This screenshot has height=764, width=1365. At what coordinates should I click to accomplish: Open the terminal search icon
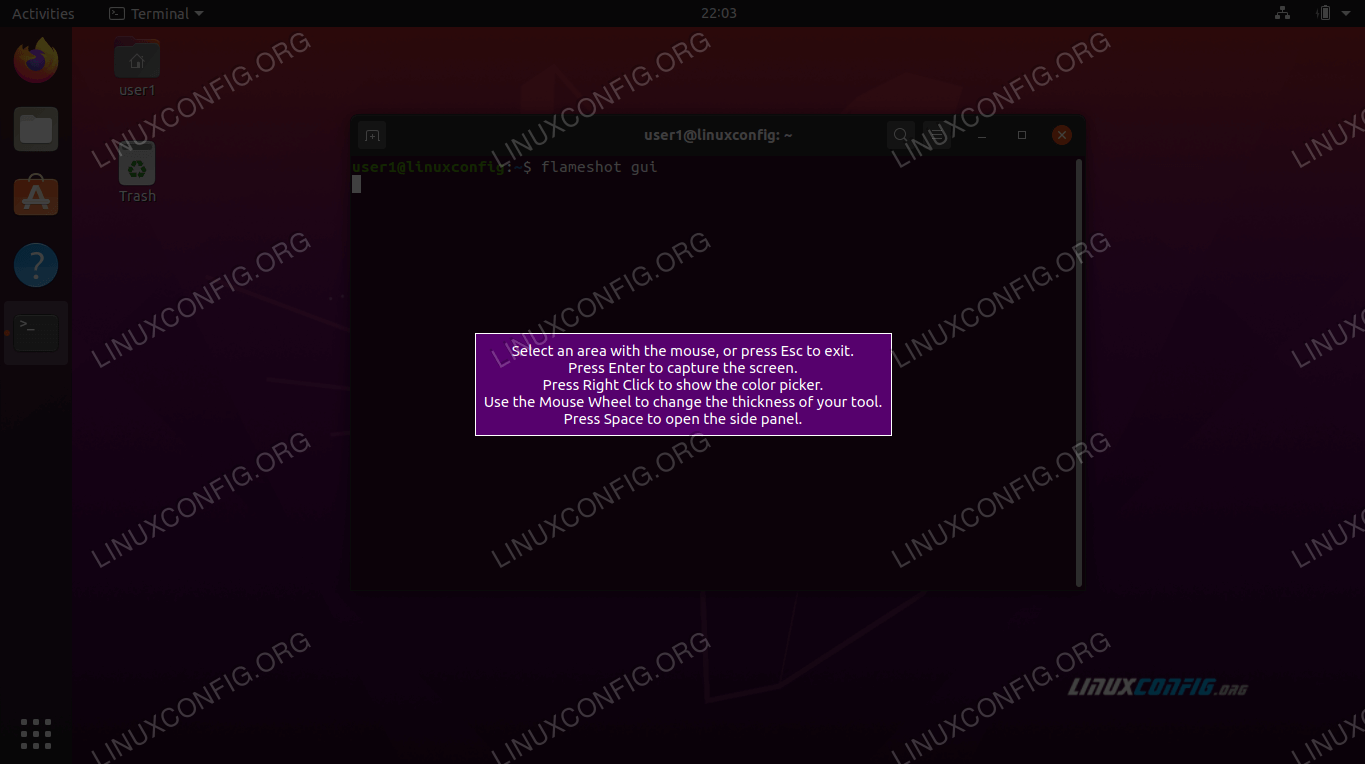(901, 135)
